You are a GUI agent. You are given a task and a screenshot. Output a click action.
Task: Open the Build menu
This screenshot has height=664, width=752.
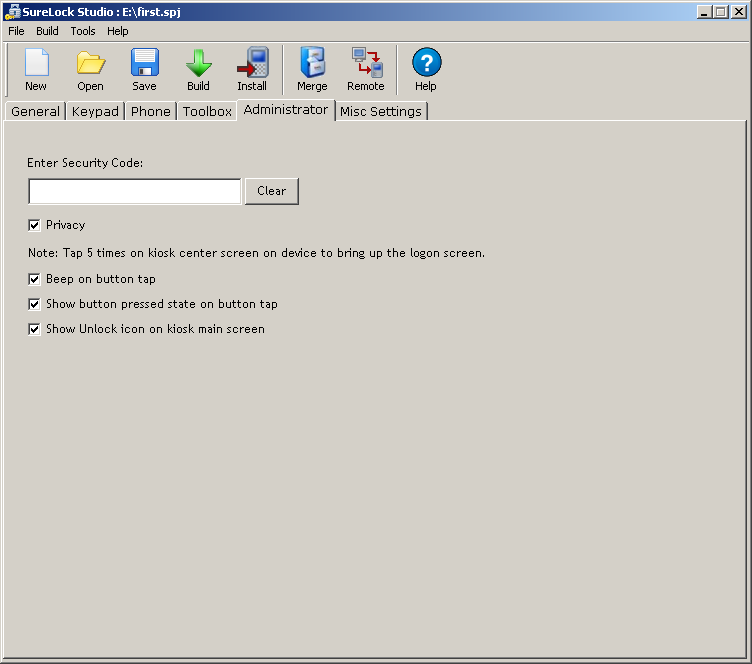[x=47, y=31]
